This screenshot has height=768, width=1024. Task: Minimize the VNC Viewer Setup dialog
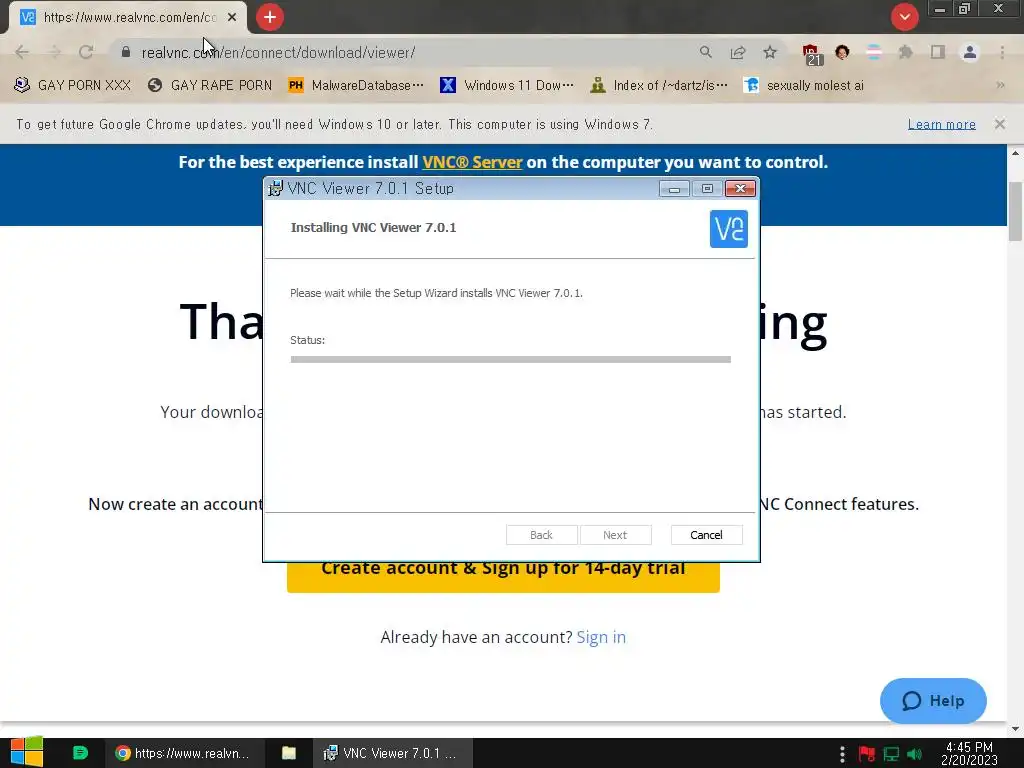coord(674,189)
